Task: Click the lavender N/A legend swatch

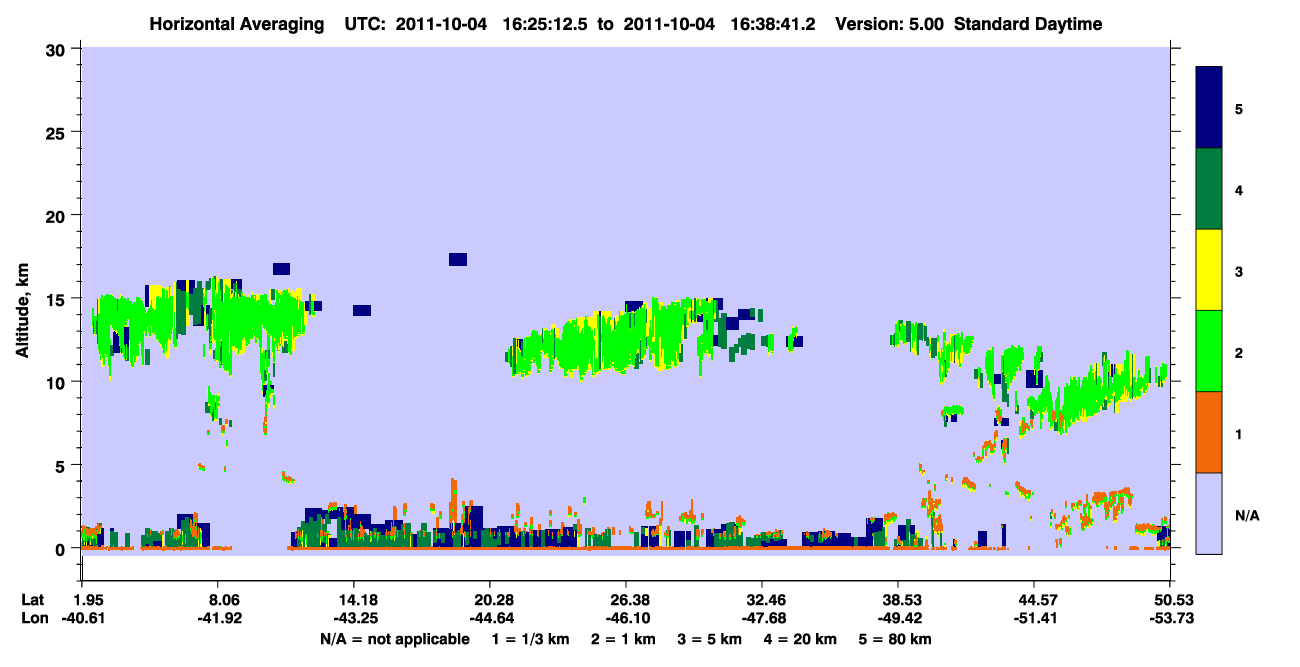Action: point(1209,513)
